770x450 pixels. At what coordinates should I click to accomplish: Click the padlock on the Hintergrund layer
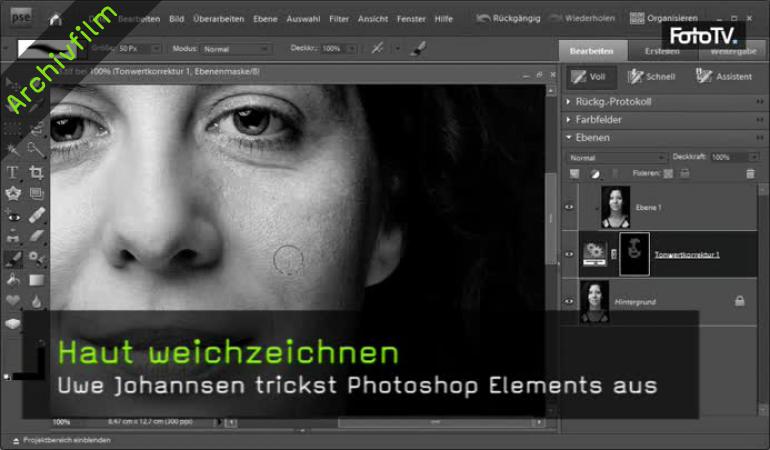pos(740,301)
